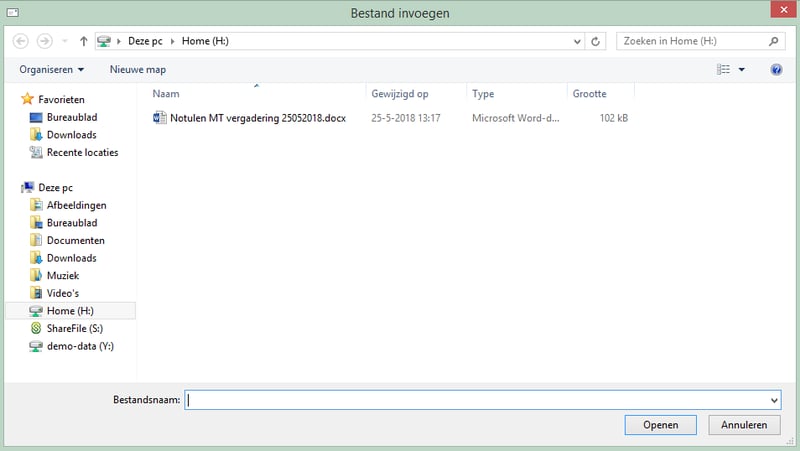Click the search magnifier icon
Screen dimensions: 800x451
coord(773,41)
